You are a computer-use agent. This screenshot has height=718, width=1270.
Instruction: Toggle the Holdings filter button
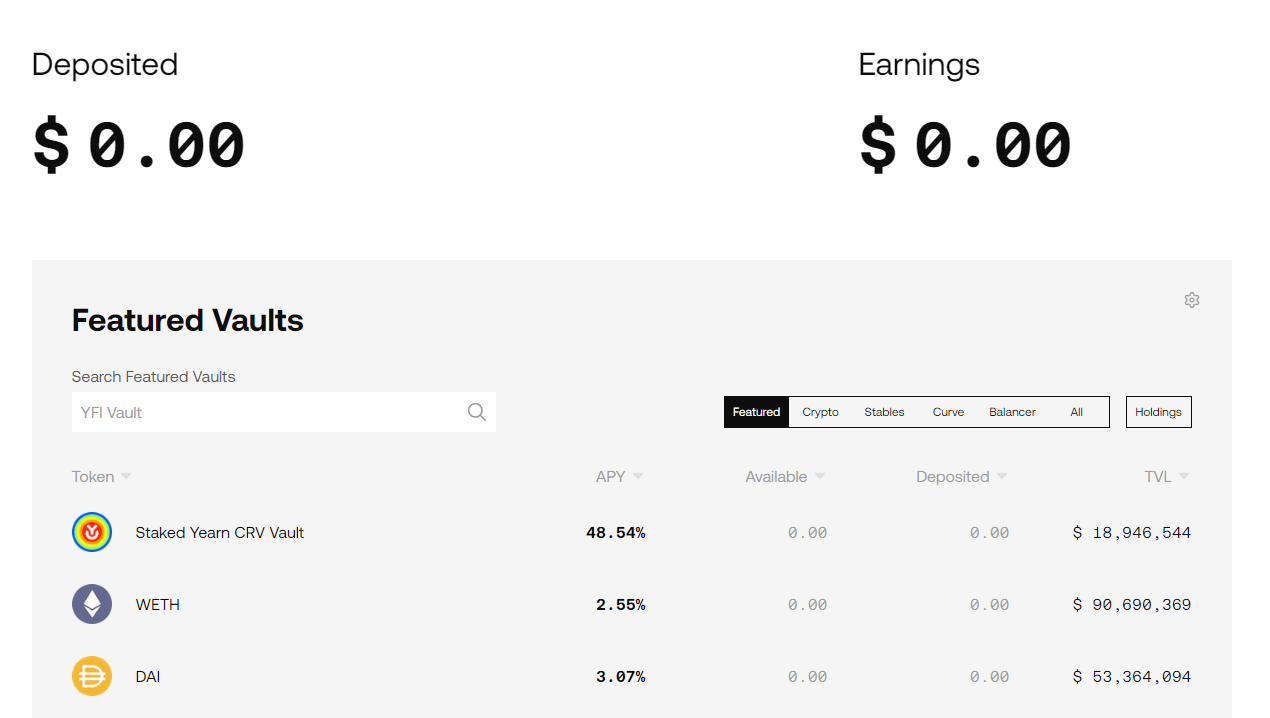tap(1158, 412)
